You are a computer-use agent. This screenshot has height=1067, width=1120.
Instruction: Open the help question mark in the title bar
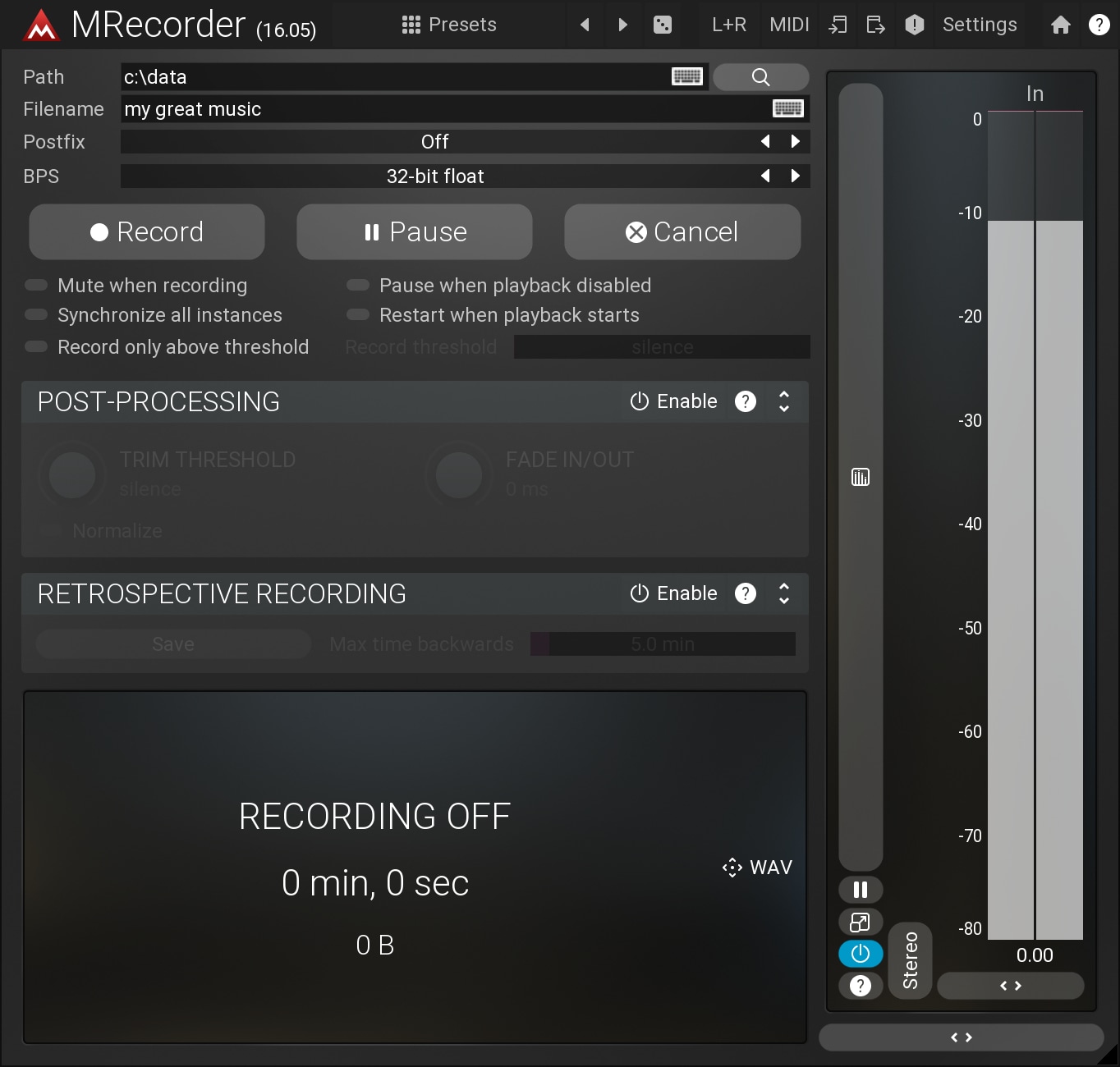point(1099,25)
